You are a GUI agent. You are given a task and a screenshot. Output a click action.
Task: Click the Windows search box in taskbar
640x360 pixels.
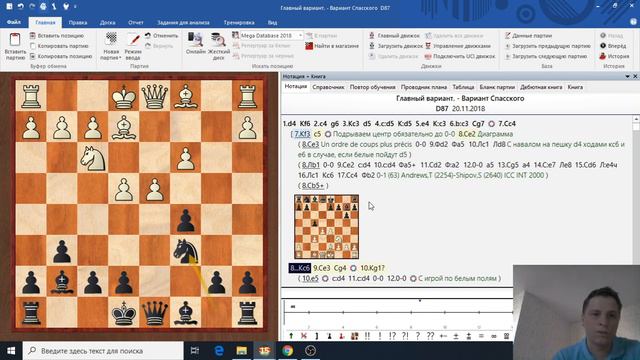coord(103,351)
